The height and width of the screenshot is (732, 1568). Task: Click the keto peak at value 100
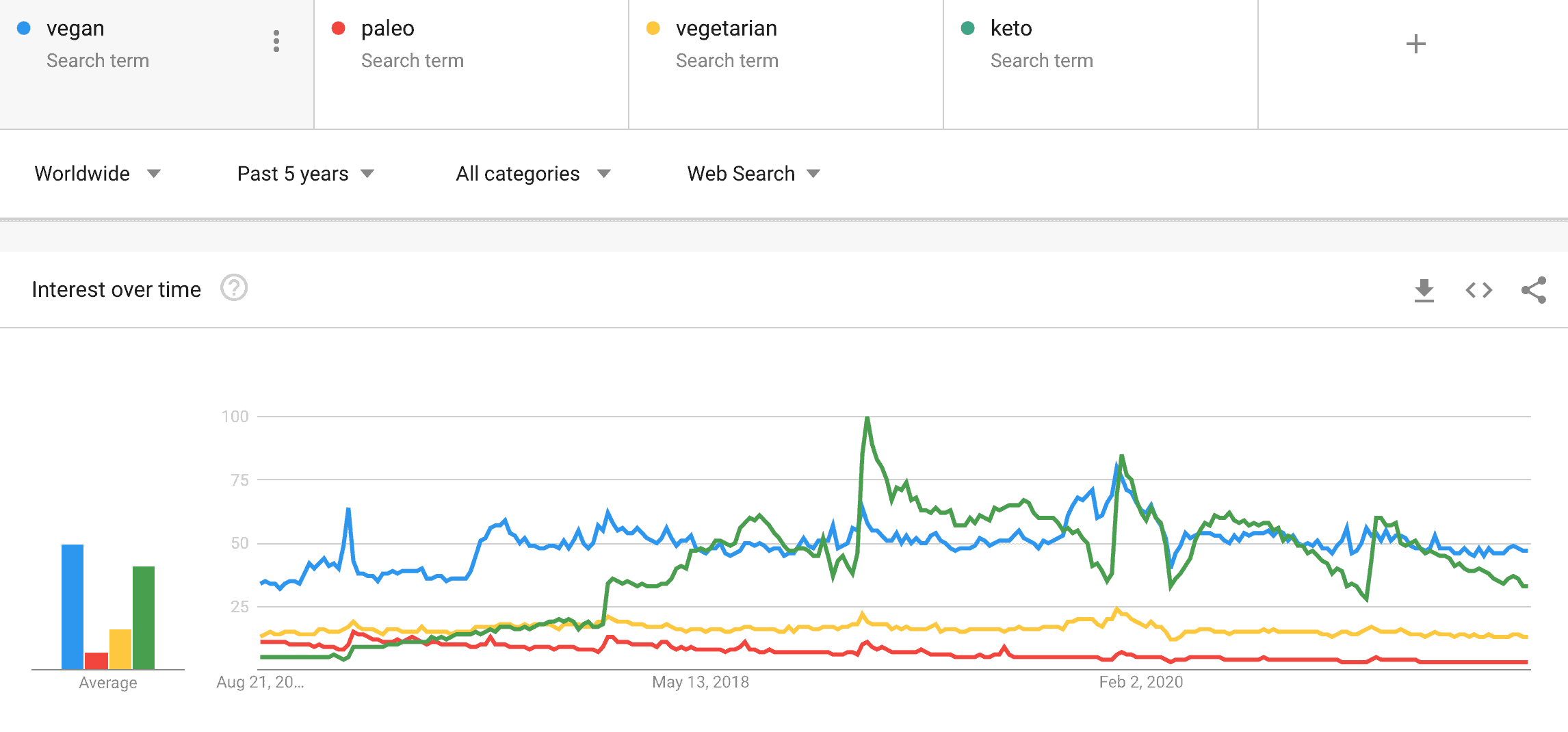(x=866, y=415)
